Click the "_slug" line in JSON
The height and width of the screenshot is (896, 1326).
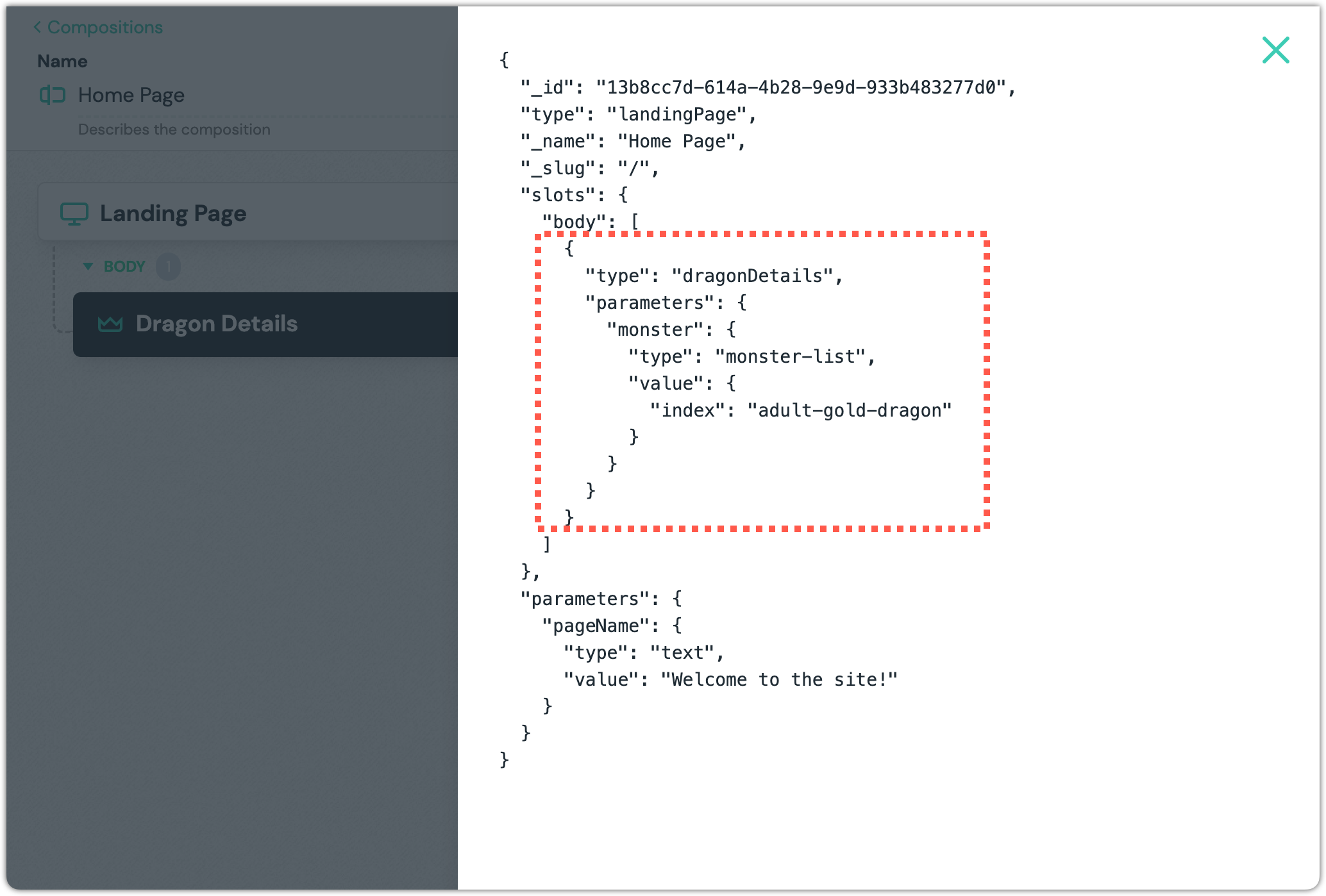(589, 168)
